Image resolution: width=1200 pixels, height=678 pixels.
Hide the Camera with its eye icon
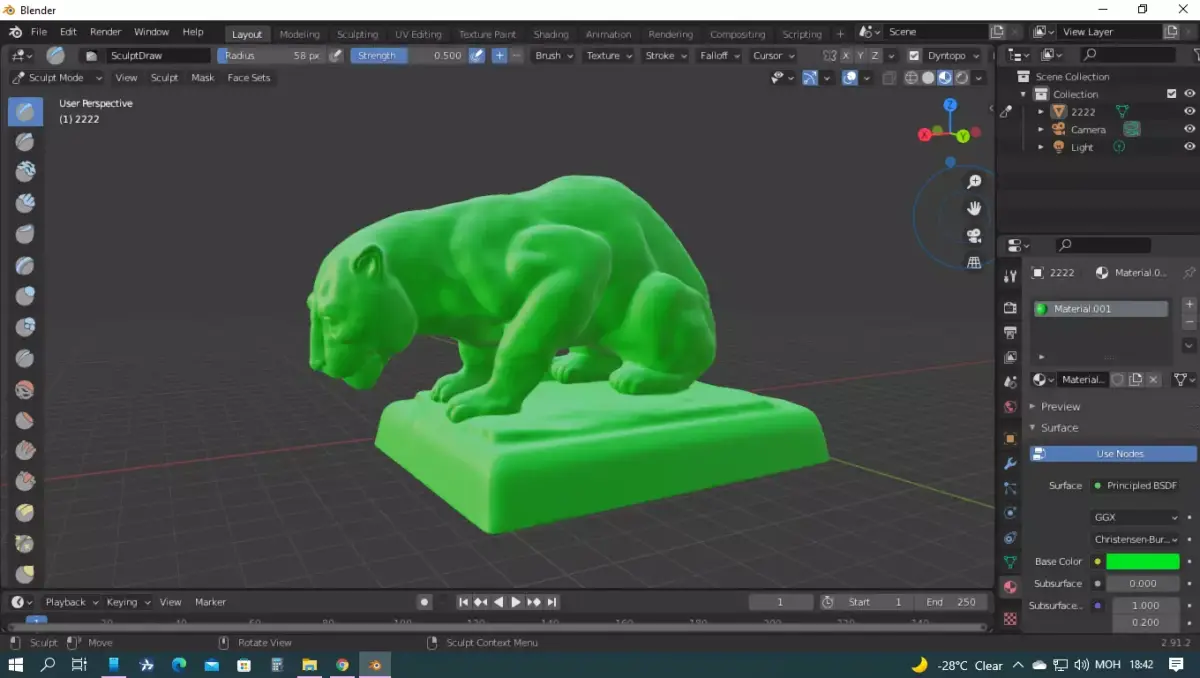pos(1189,129)
